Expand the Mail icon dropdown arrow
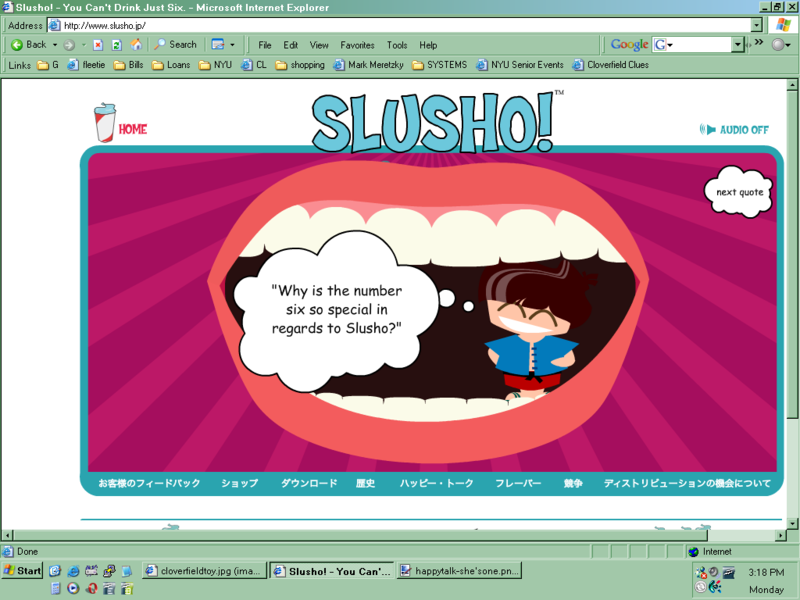 coord(232,45)
